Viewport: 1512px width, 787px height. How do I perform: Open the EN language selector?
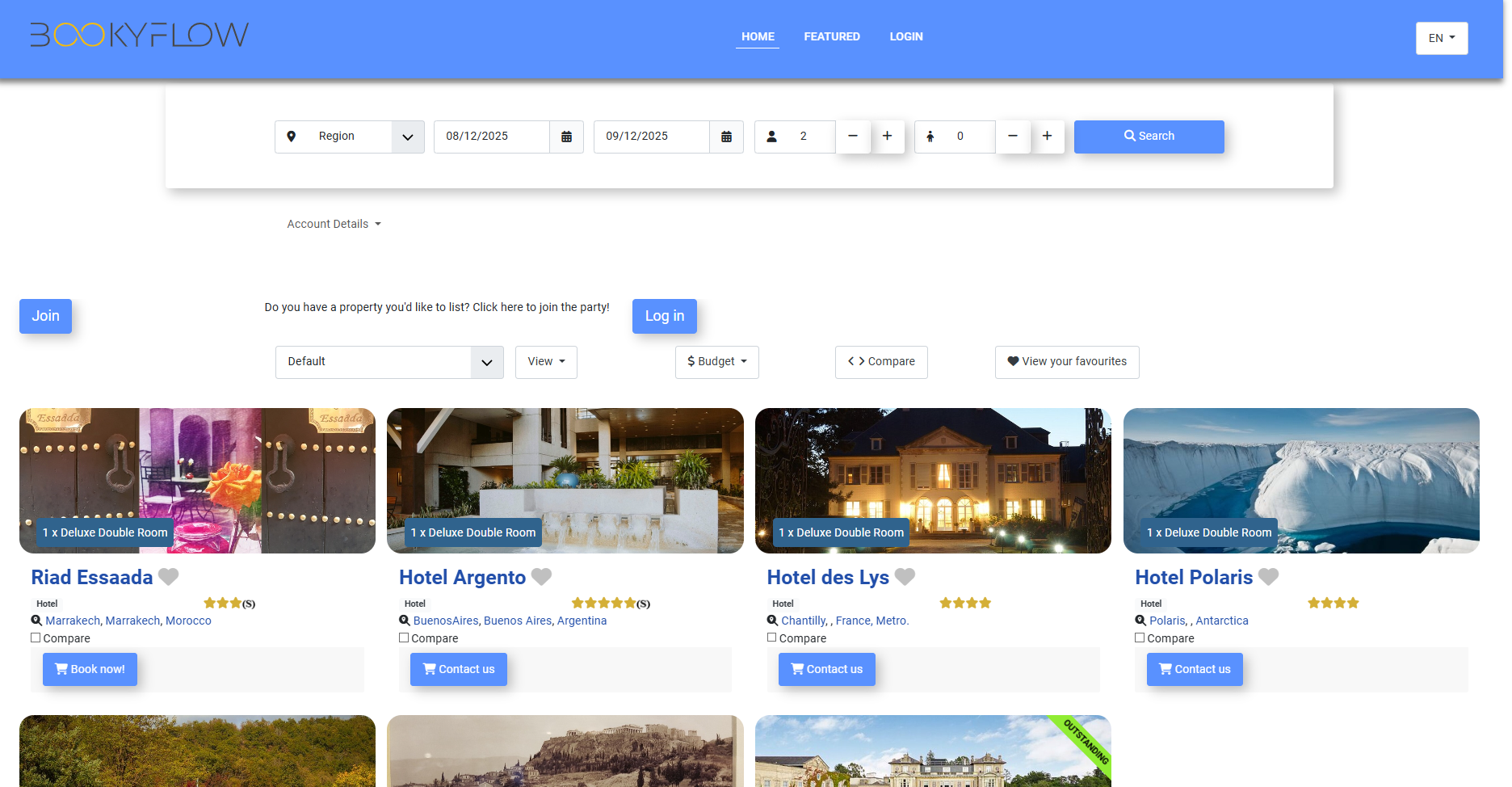click(1441, 38)
